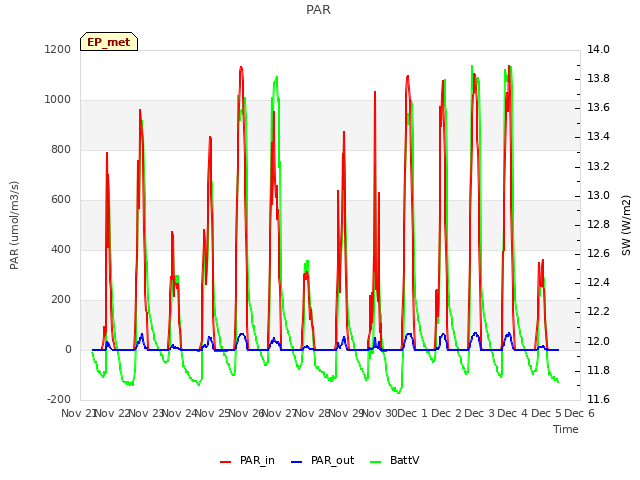
Task: Click the red PAR_in legend swatch
Action: pyautogui.click(x=226, y=462)
